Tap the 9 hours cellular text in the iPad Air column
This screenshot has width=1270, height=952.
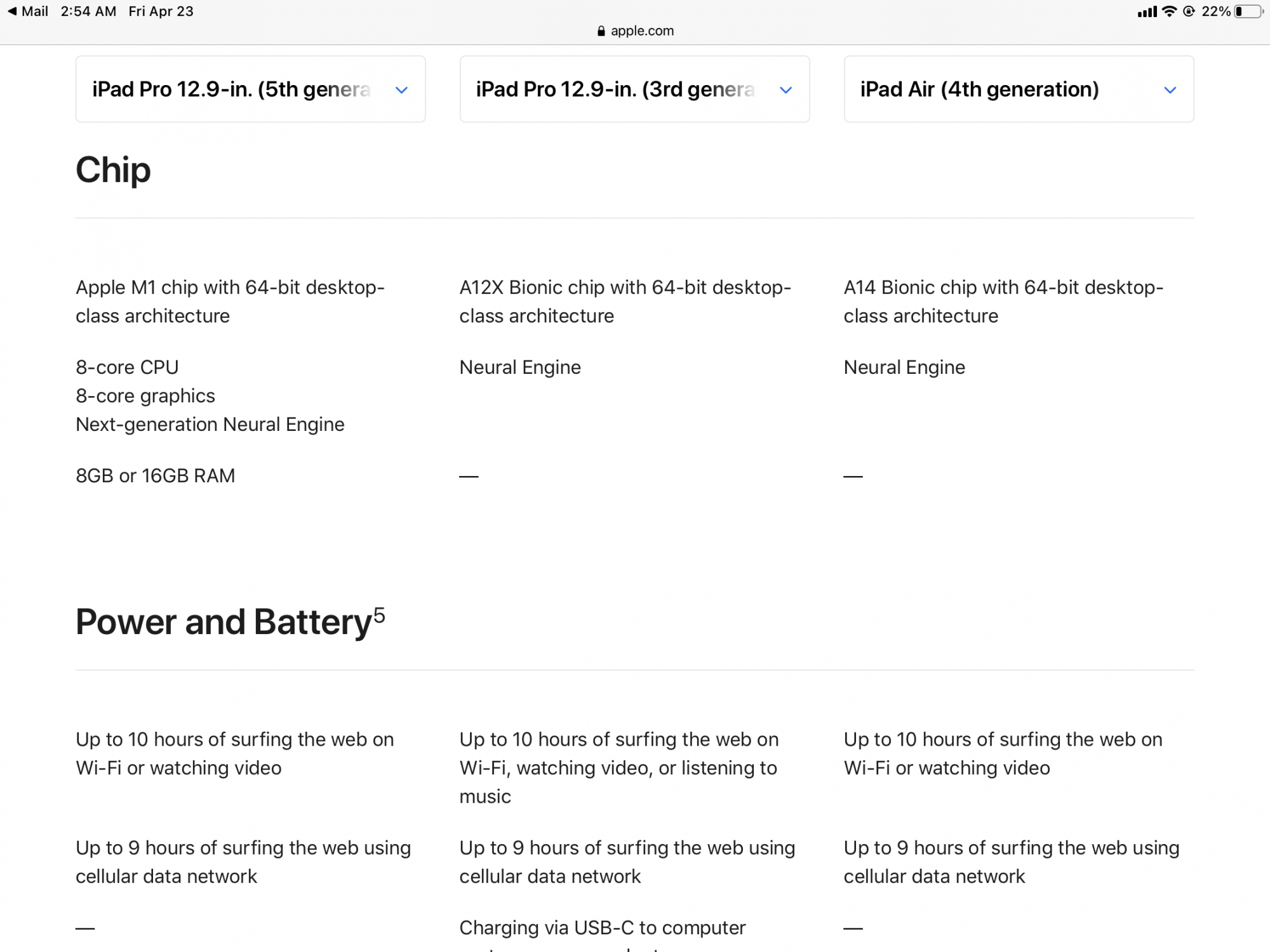(1012, 863)
